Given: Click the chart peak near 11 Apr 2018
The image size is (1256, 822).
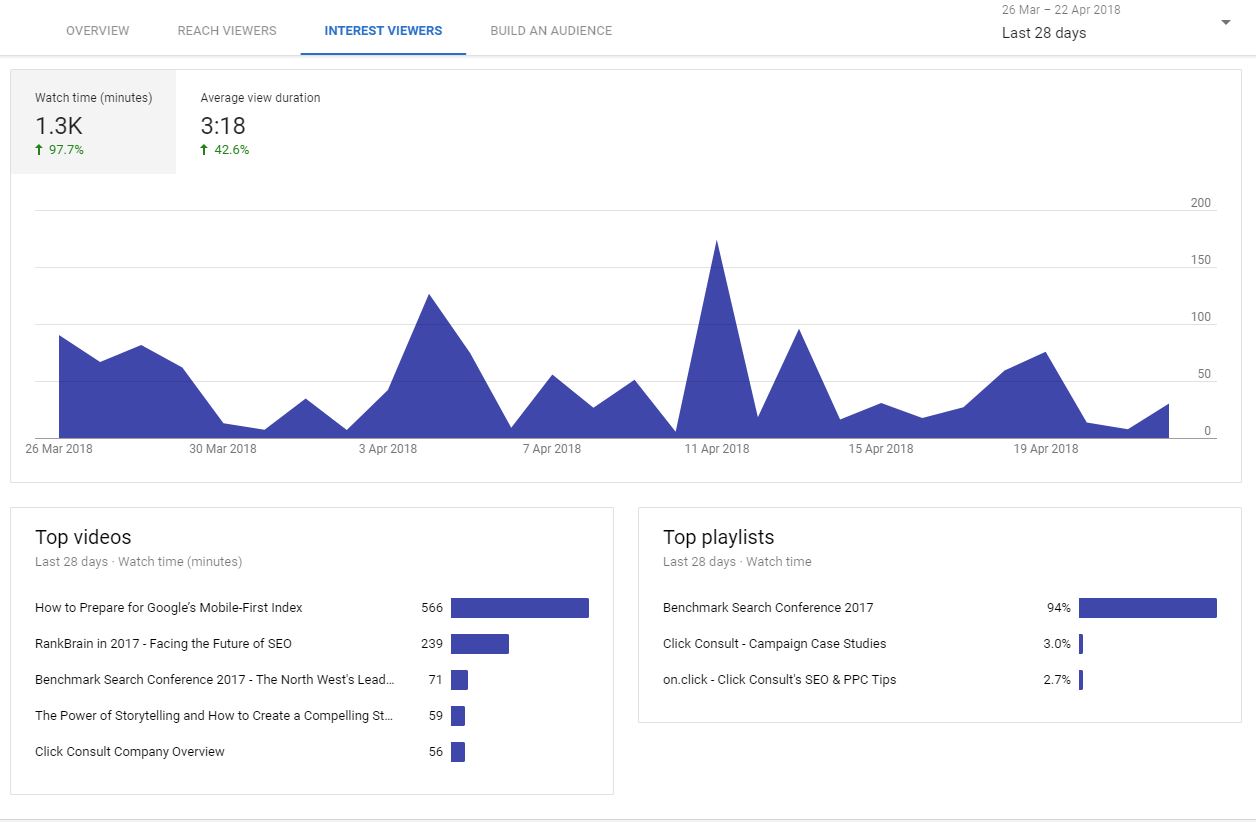Looking at the screenshot, I should pyautogui.click(x=716, y=242).
